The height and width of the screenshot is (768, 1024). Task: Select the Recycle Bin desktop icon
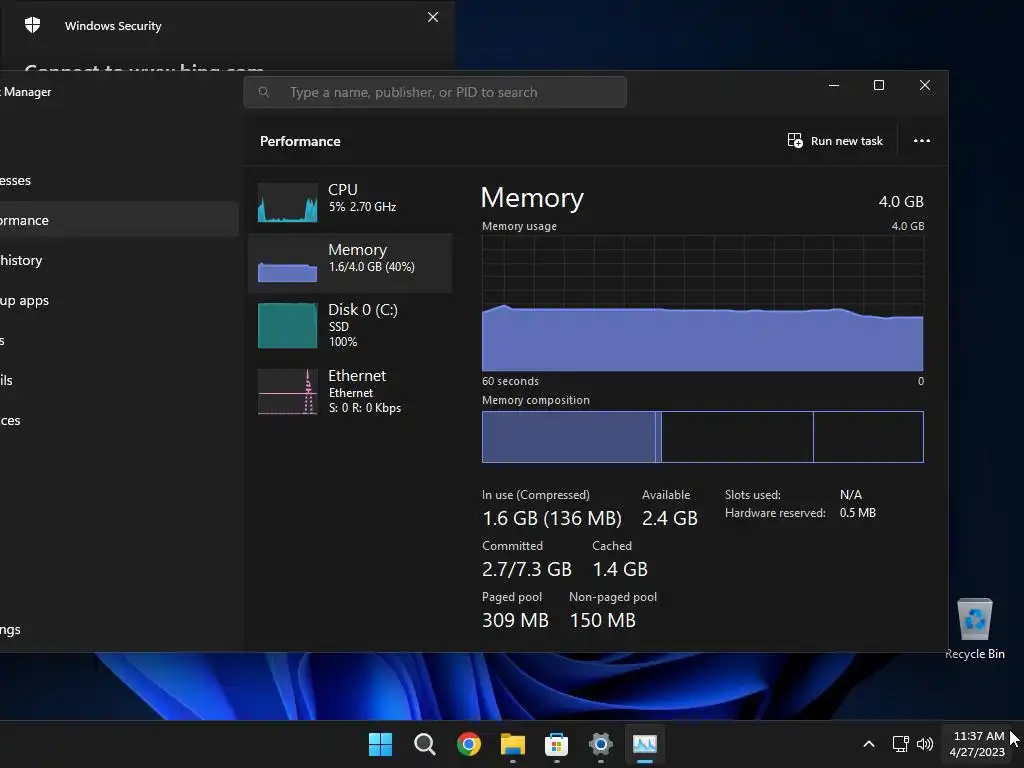[x=975, y=629]
